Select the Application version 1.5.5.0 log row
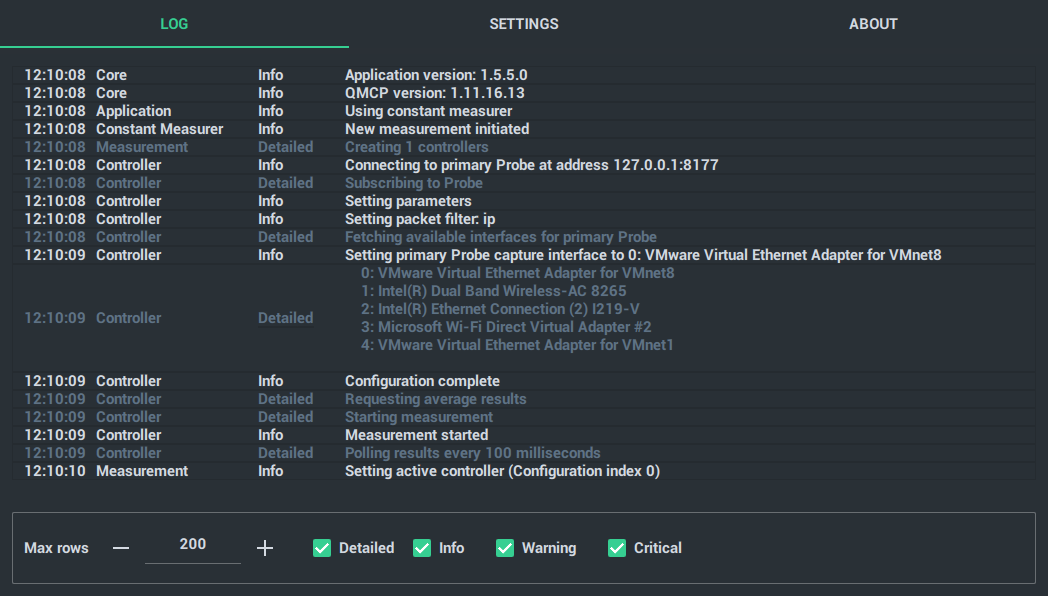 [x=524, y=75]
